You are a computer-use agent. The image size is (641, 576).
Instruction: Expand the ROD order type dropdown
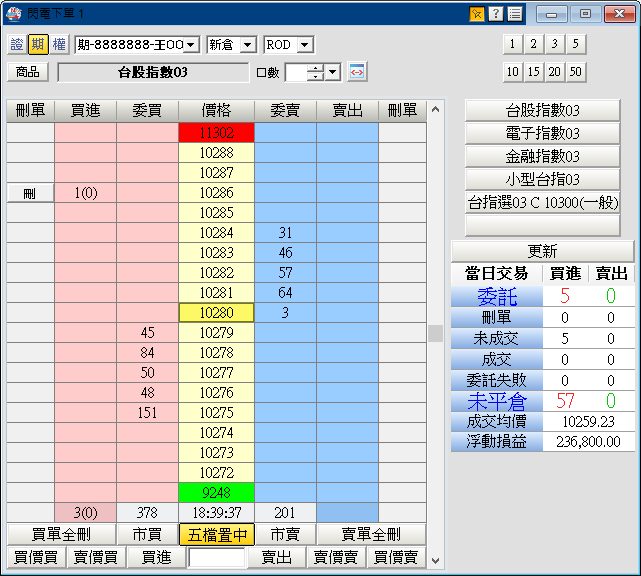(288, 45)
